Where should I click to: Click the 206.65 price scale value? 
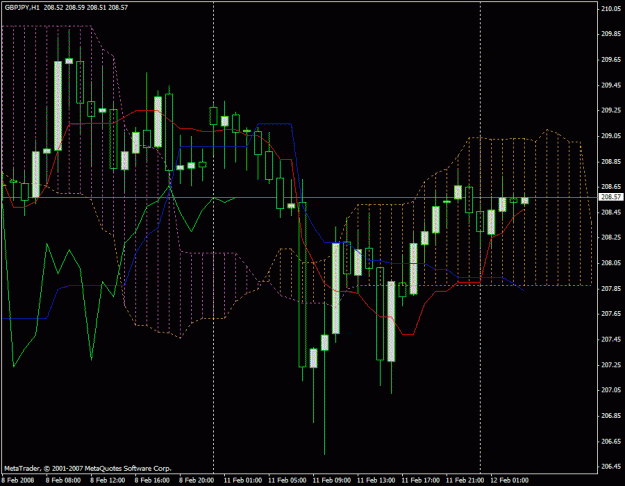[x=611, y=441]
